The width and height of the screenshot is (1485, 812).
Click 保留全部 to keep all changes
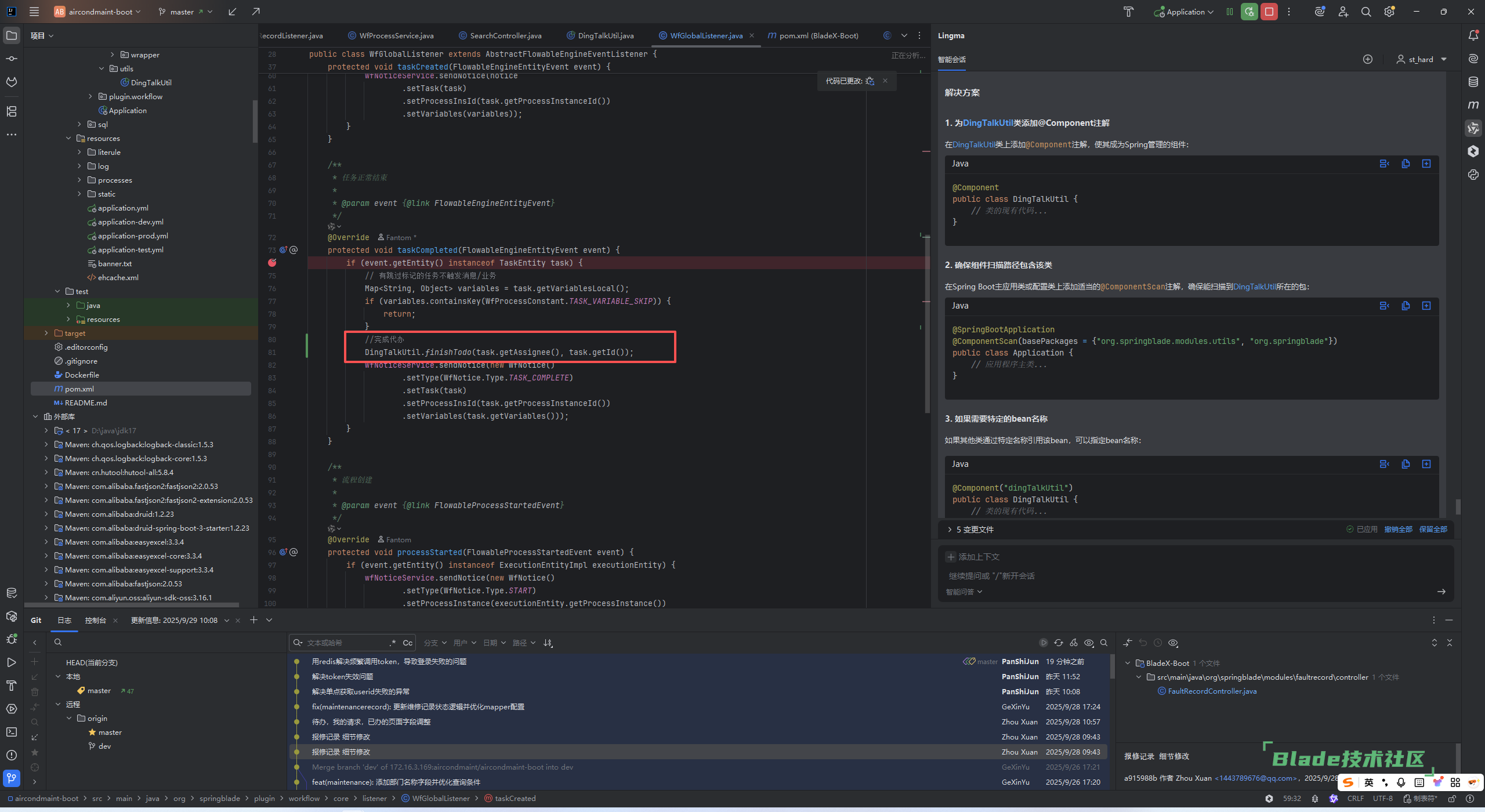(1433, 530)
